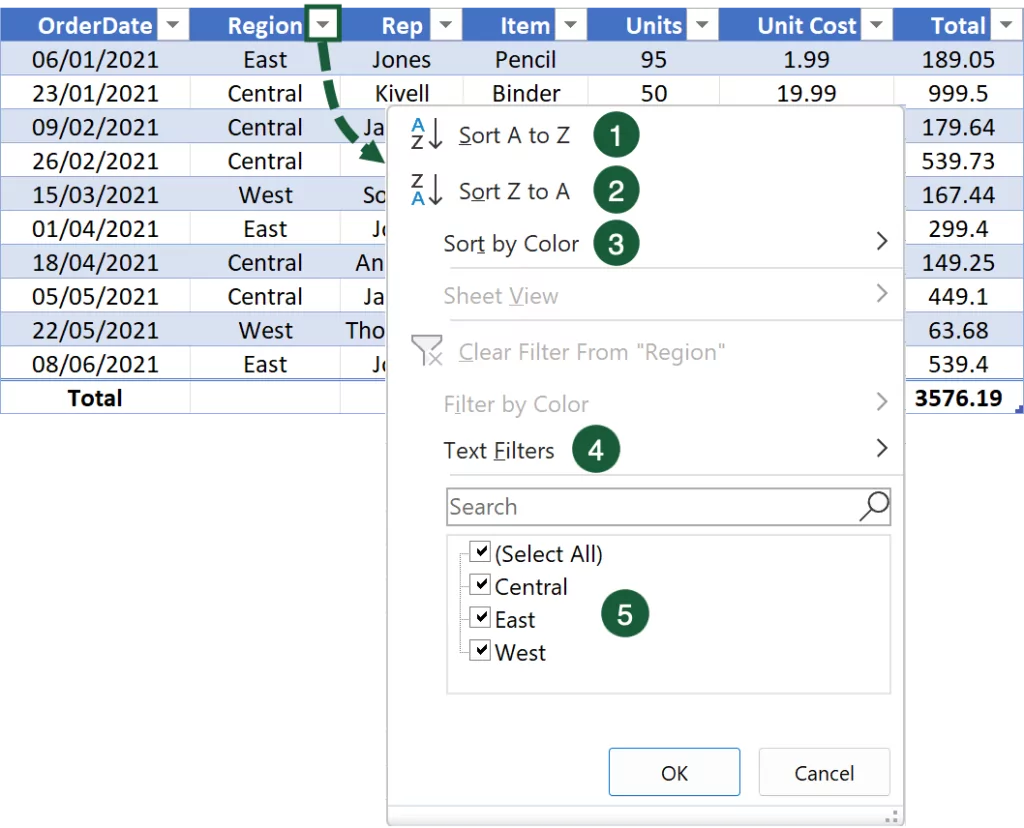The height and width of the screenshot is (828, 1024).
Task: Click the green number 1 badge
Action: coord(615,136)
